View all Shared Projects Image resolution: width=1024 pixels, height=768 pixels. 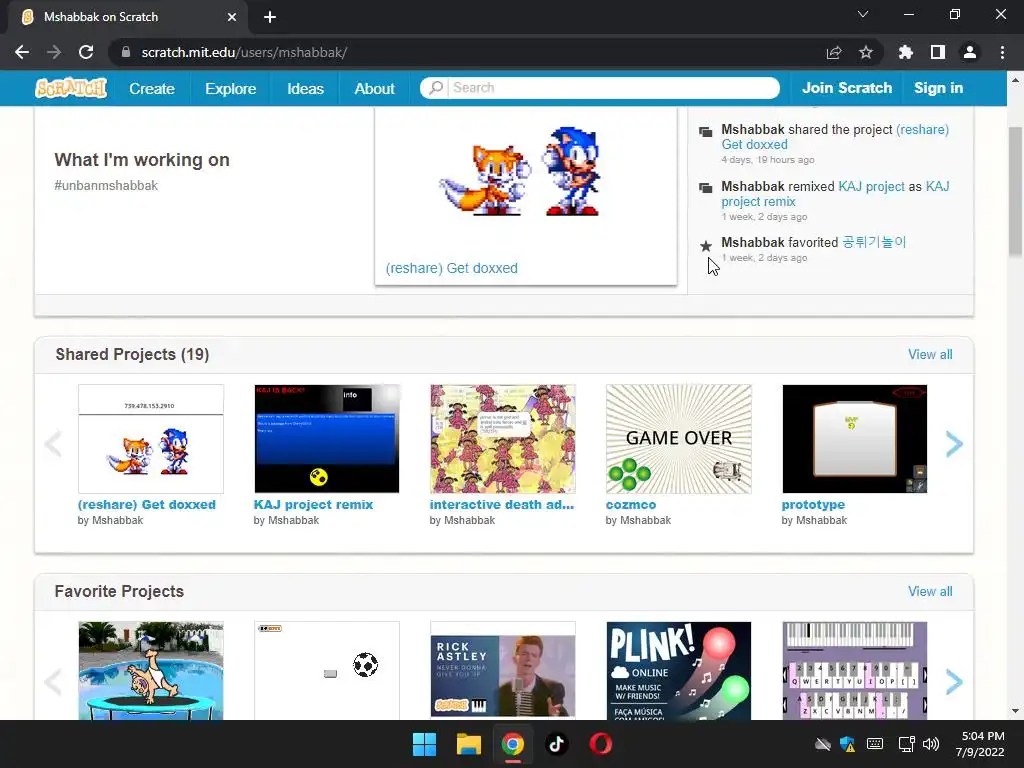click(930, 355)
